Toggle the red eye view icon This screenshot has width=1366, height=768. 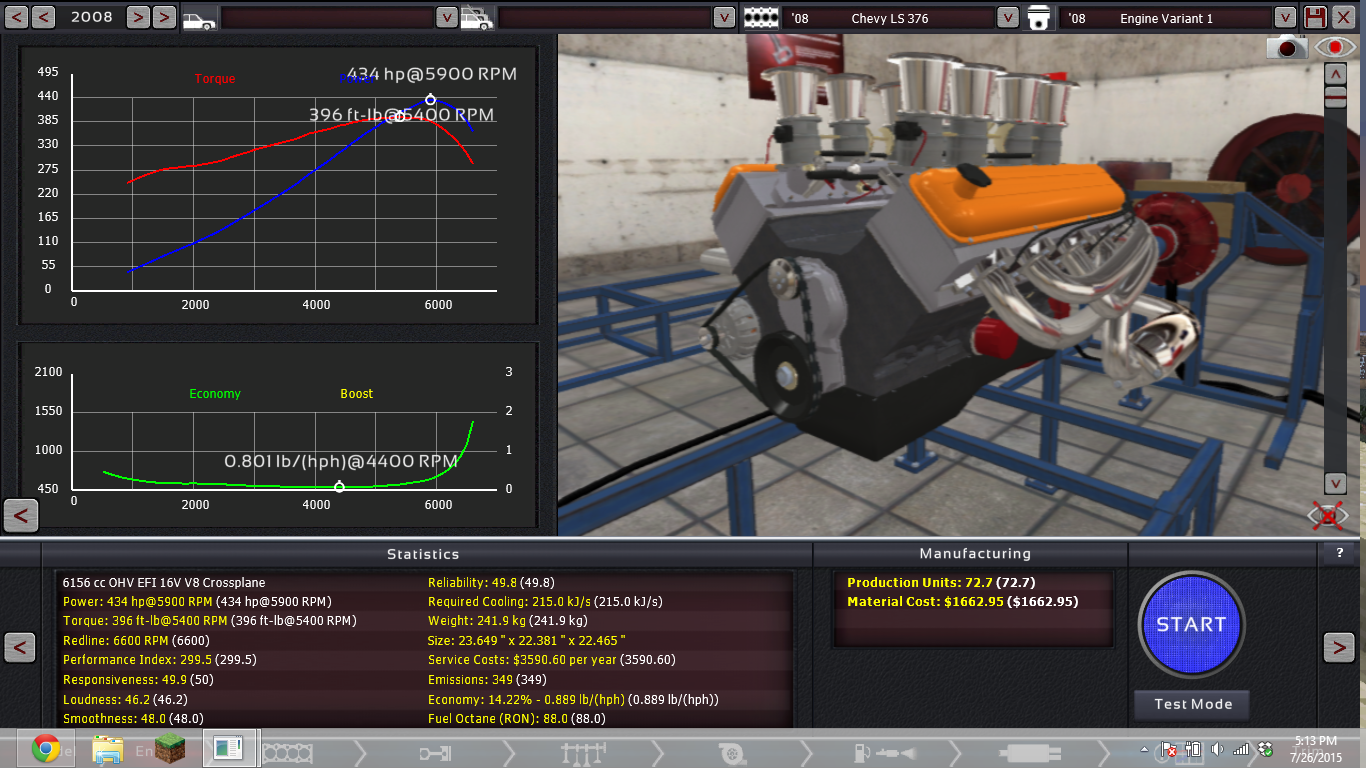[1334, 46]
